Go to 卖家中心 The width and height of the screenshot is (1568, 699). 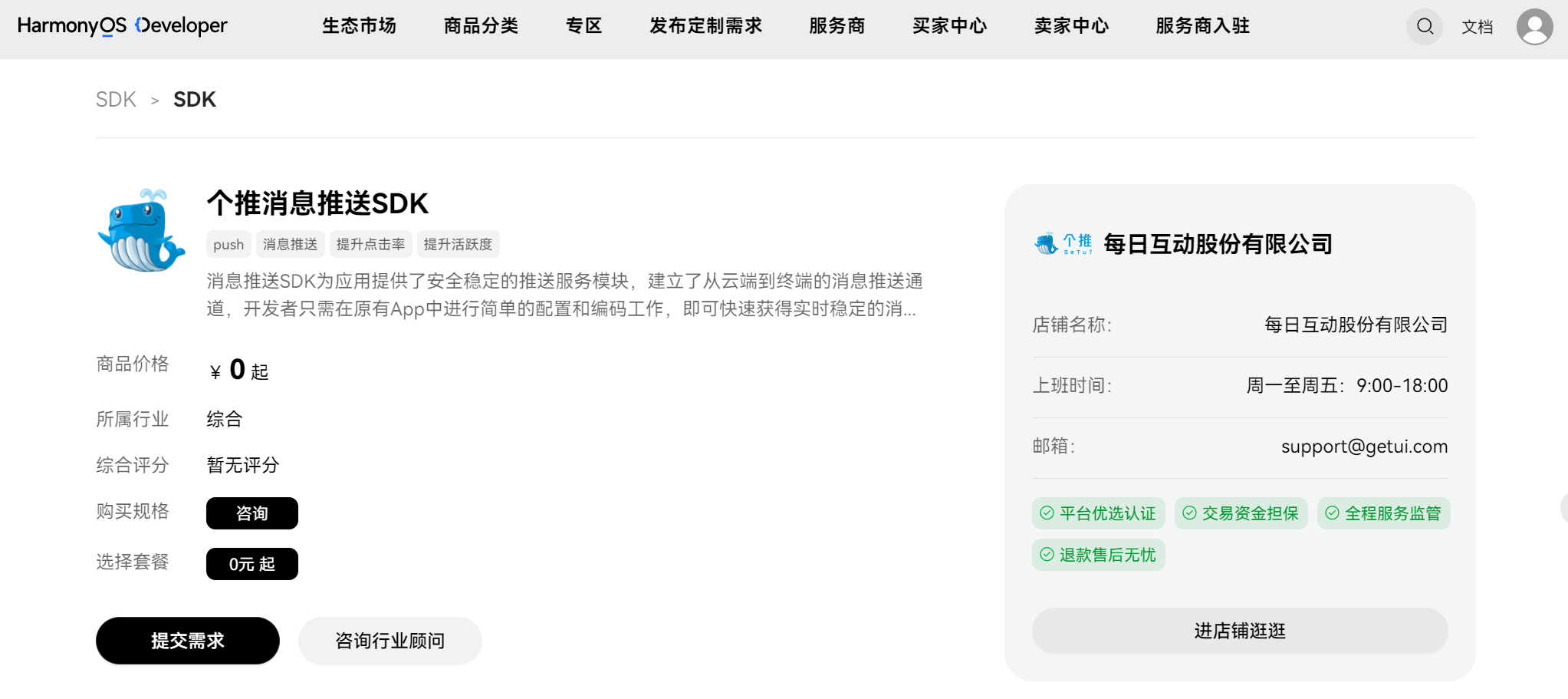pos(1071,26)
